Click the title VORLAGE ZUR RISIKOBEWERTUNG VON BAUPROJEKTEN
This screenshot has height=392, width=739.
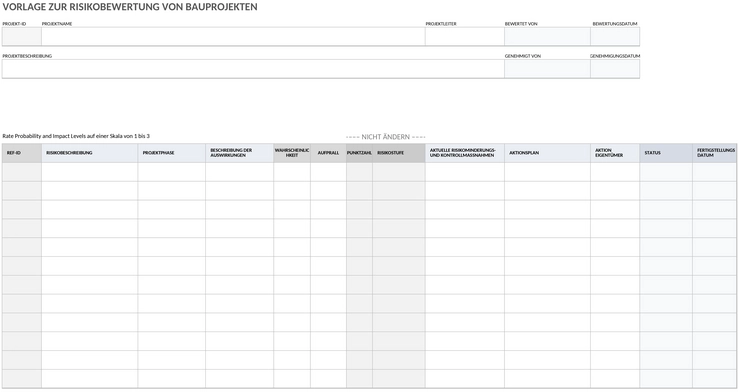pyautogui.click(x=130, y=7)
